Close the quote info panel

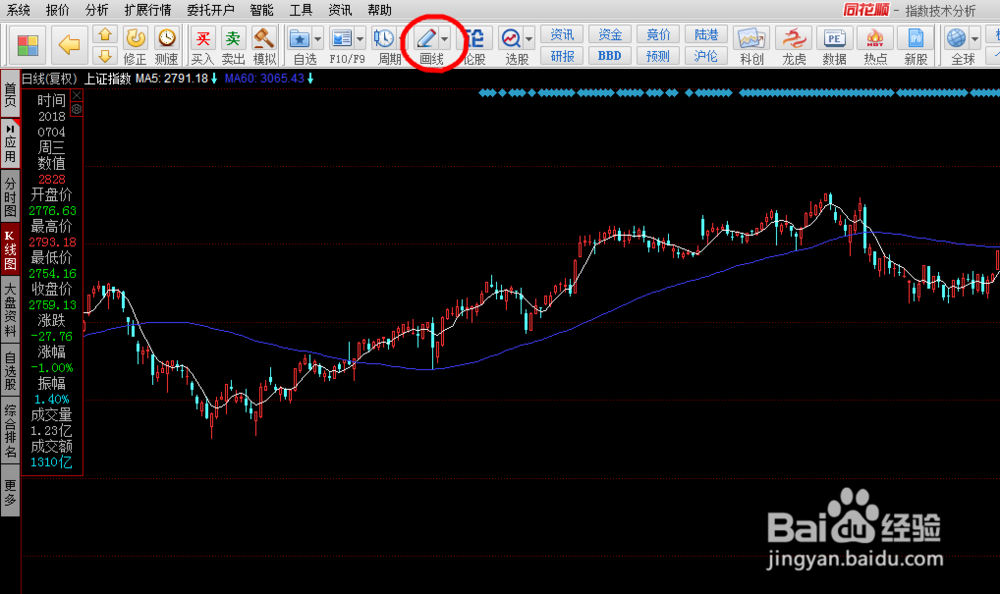tap(77, 96)
